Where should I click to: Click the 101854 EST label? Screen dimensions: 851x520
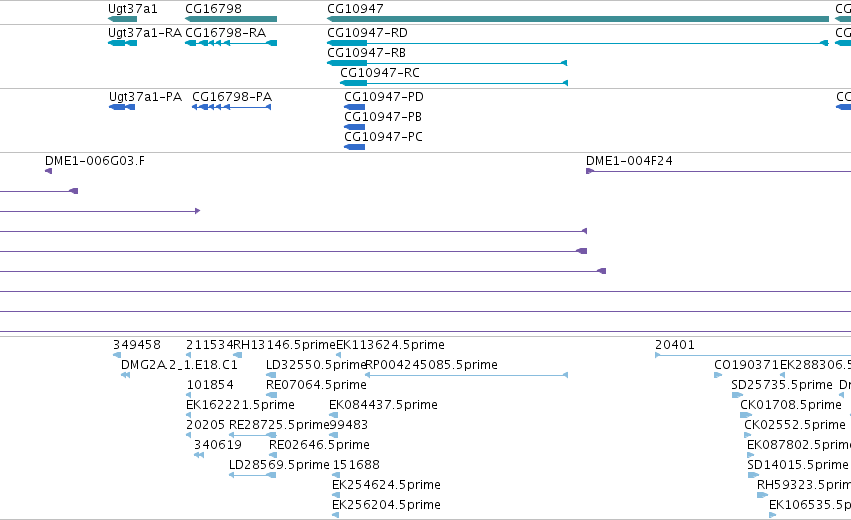pos(210,385)
